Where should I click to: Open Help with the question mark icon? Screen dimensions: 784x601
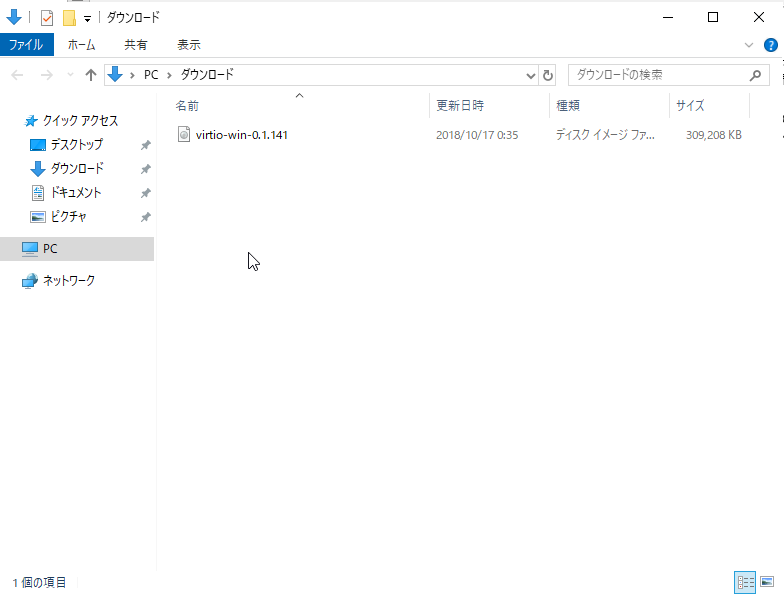point(770,45)
